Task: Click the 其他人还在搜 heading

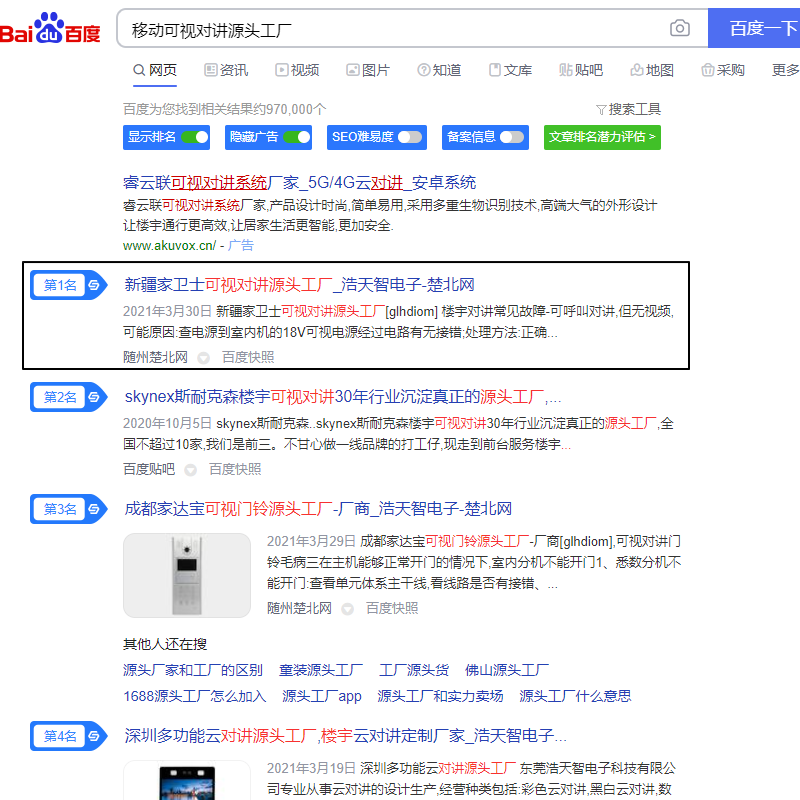Action: click(x=165, y=644)
